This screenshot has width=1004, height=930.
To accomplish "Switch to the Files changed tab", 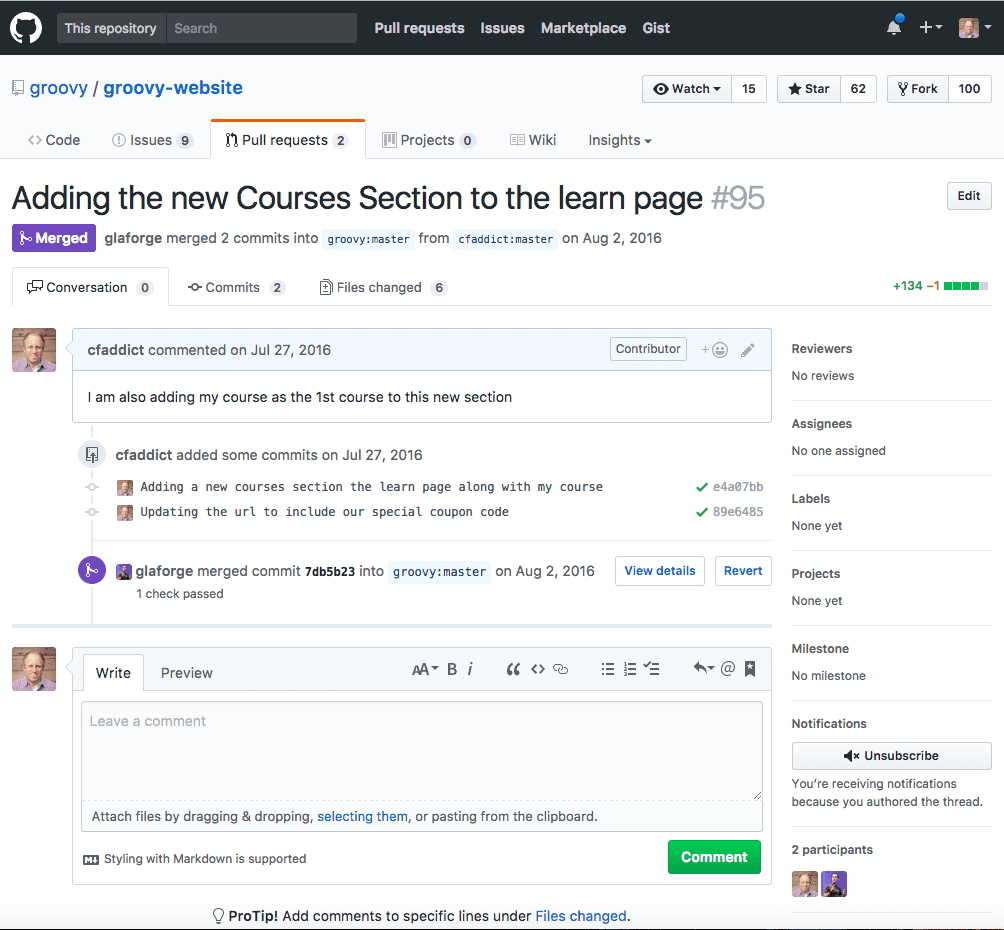I will 379,288.
